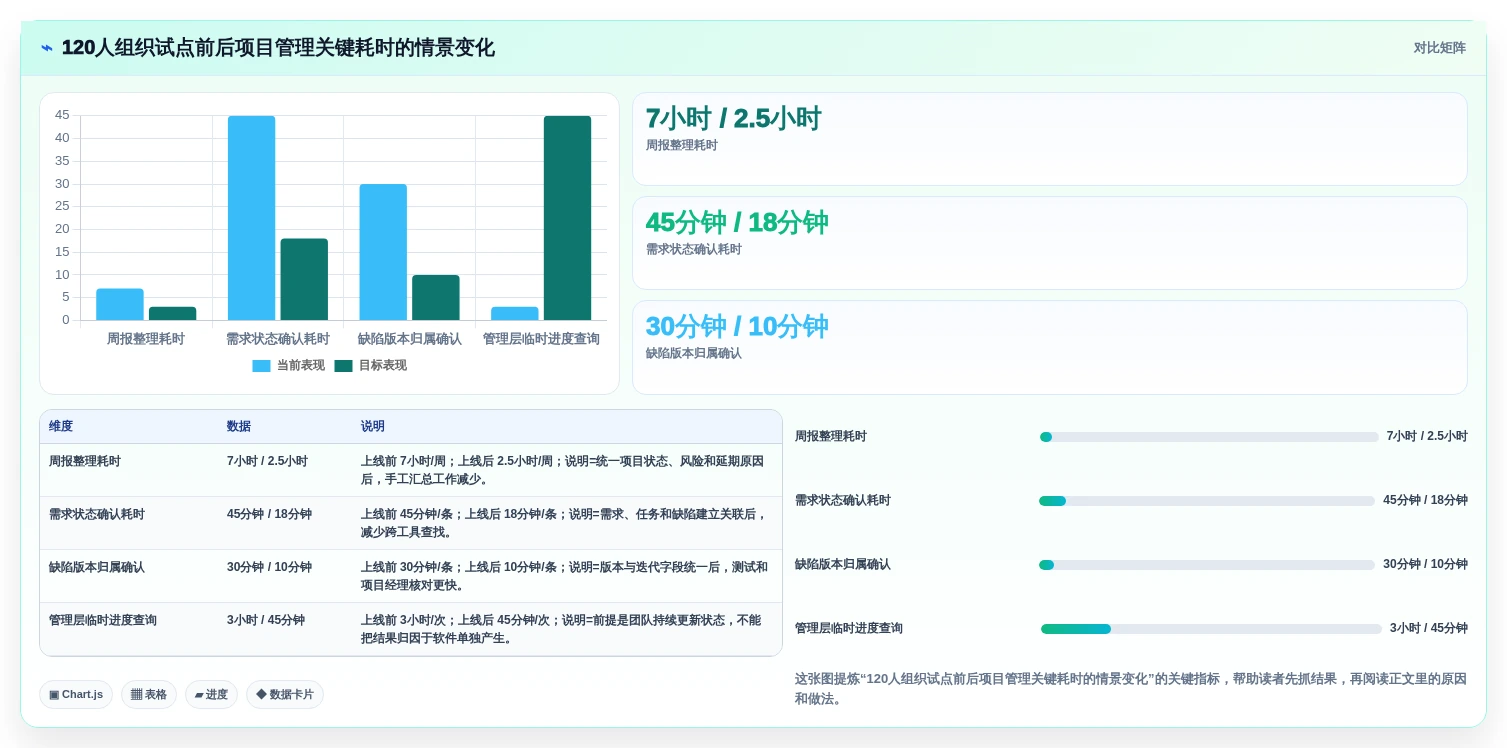1507x748 pixels.
Task: Click the Chart.js chip
Action: pos(76,694)
